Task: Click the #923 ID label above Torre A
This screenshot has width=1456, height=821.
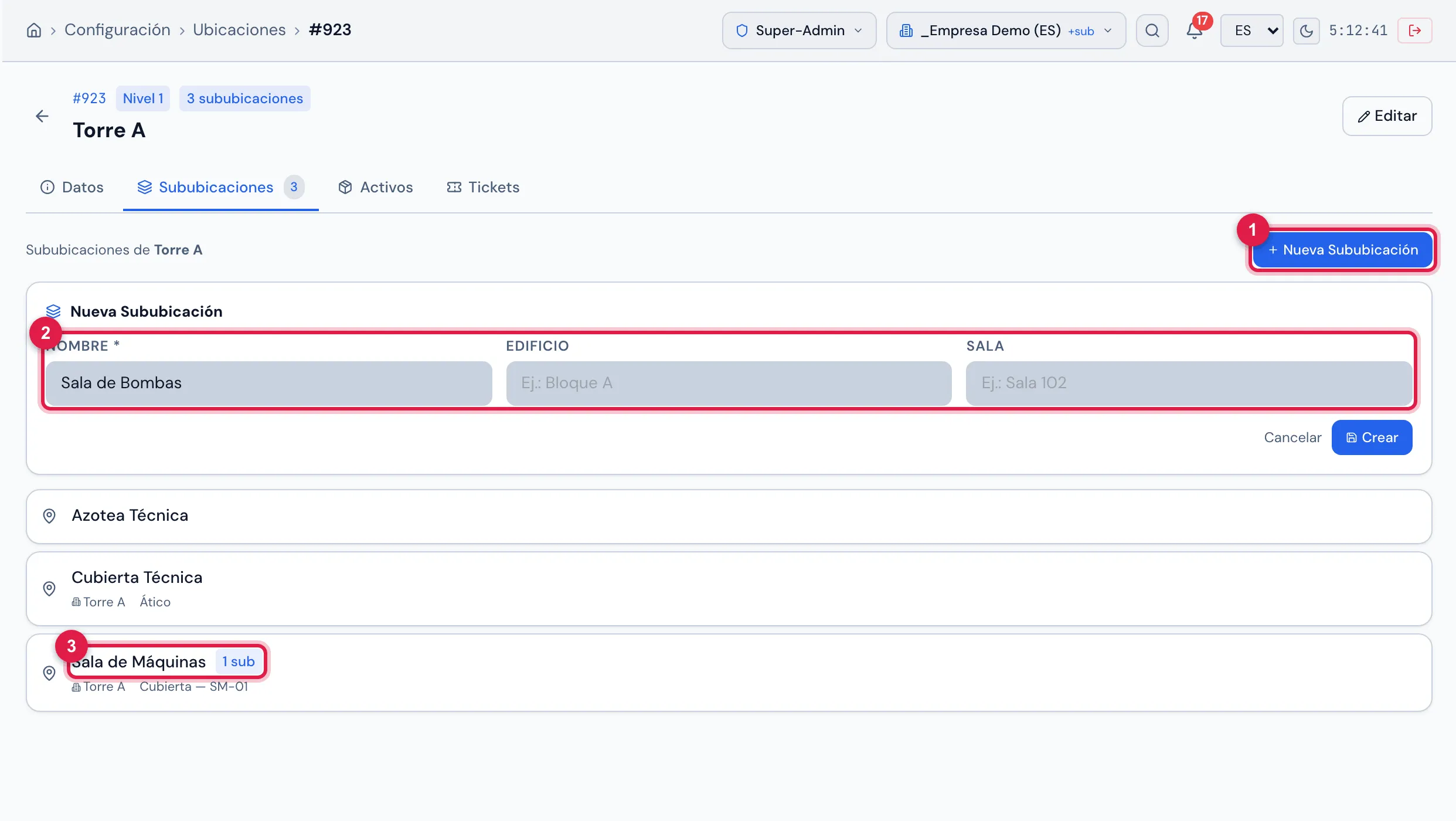Action: click(89, 99)
